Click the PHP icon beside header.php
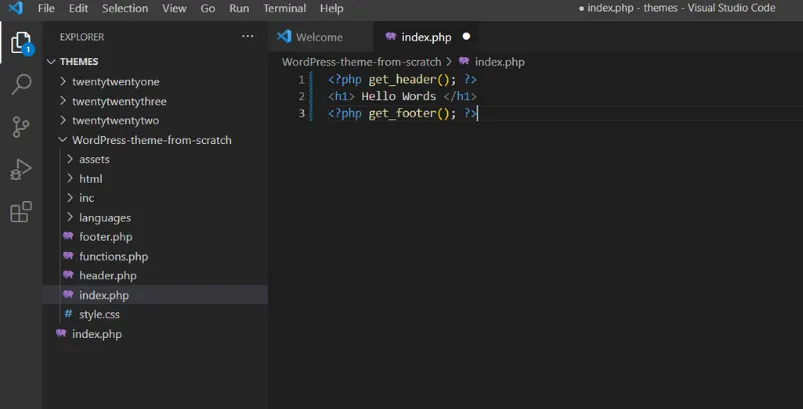Image resolution: width=803 pixels, height=409 pixels. tap(68, 275)
